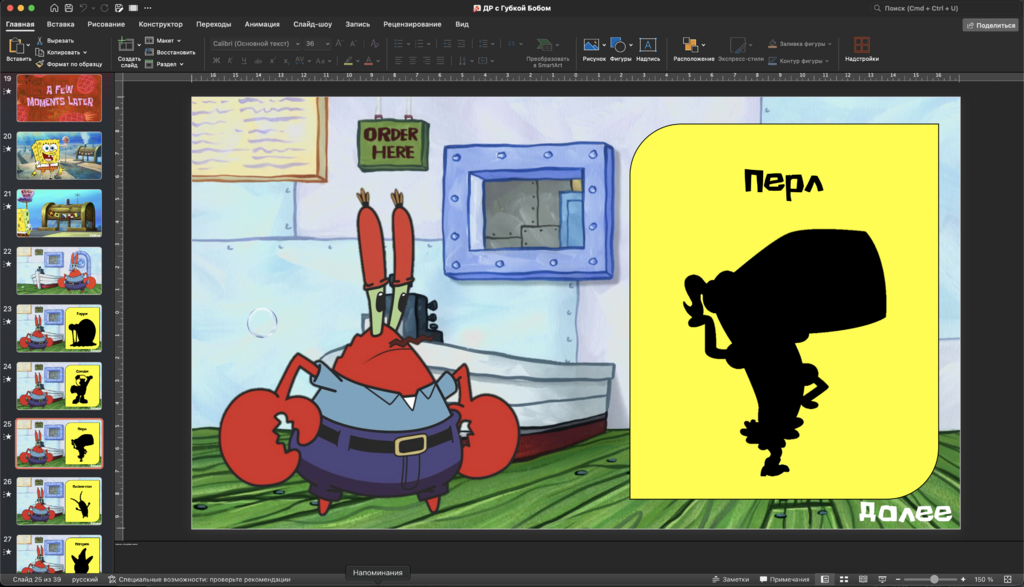This screenshot has width=1024, height=587.
Task: Click the Save disk icon
Action: tap(69, 8)
